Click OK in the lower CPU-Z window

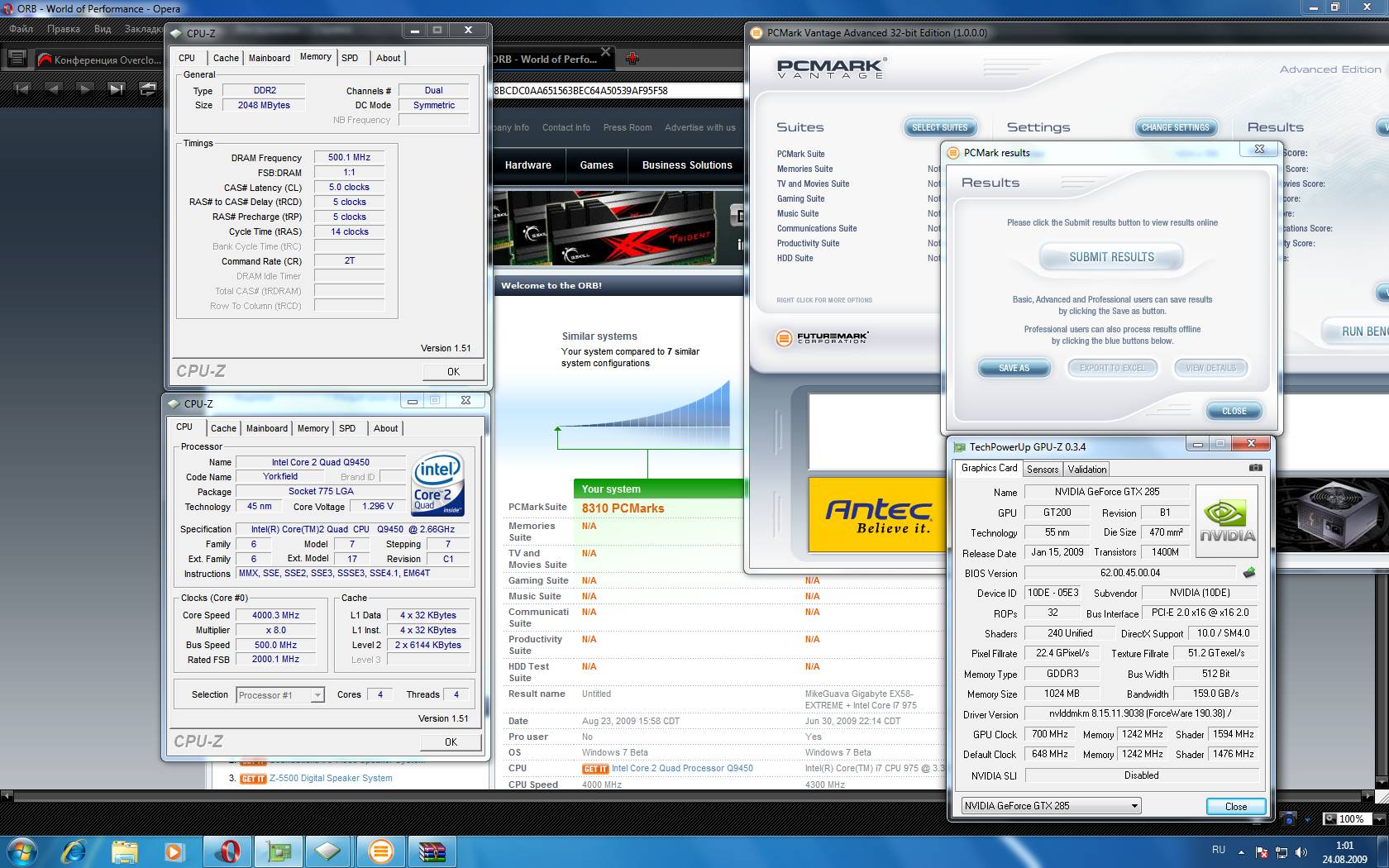point(451,742)
